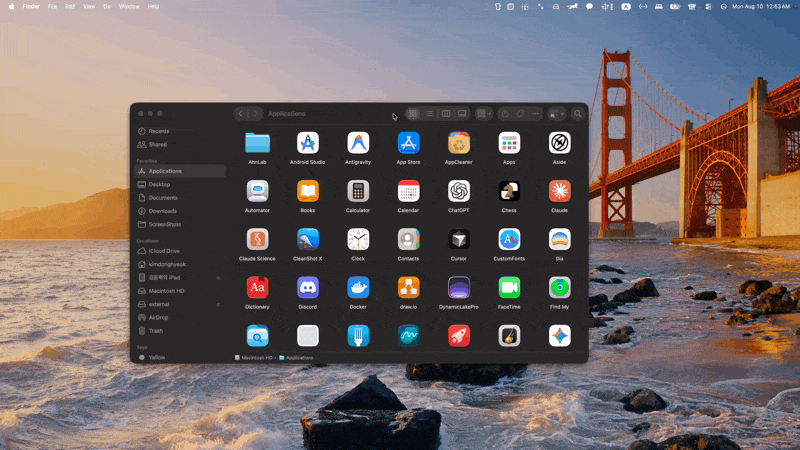800x450 pixels.
Task: Click the Edit Tags toolbar button
Action: pos(520,113)
